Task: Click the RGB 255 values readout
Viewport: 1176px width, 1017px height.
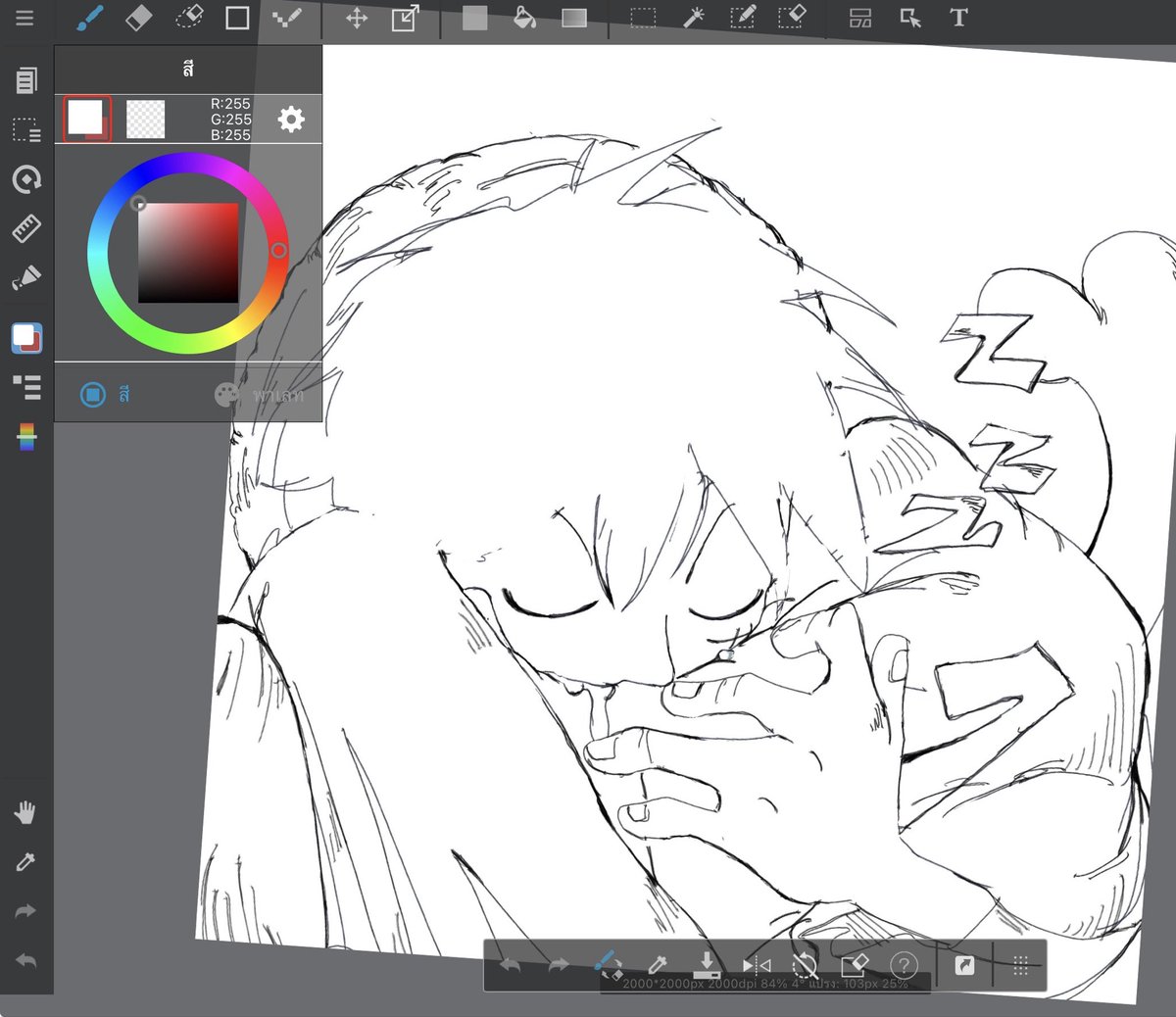Action: point(230,120)
